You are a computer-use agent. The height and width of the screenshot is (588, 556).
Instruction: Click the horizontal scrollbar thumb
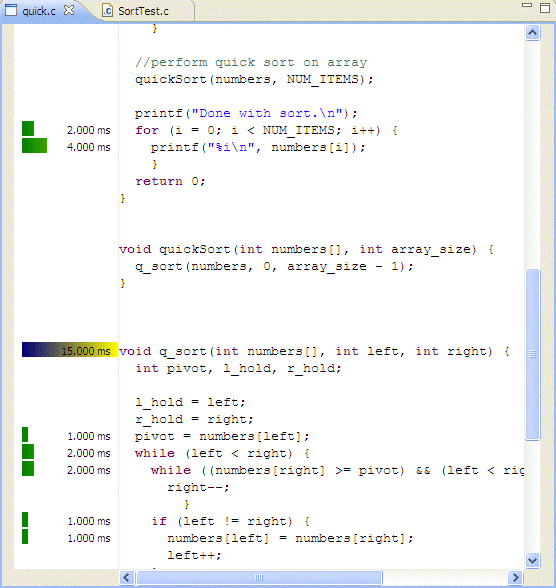pos(259,578)
